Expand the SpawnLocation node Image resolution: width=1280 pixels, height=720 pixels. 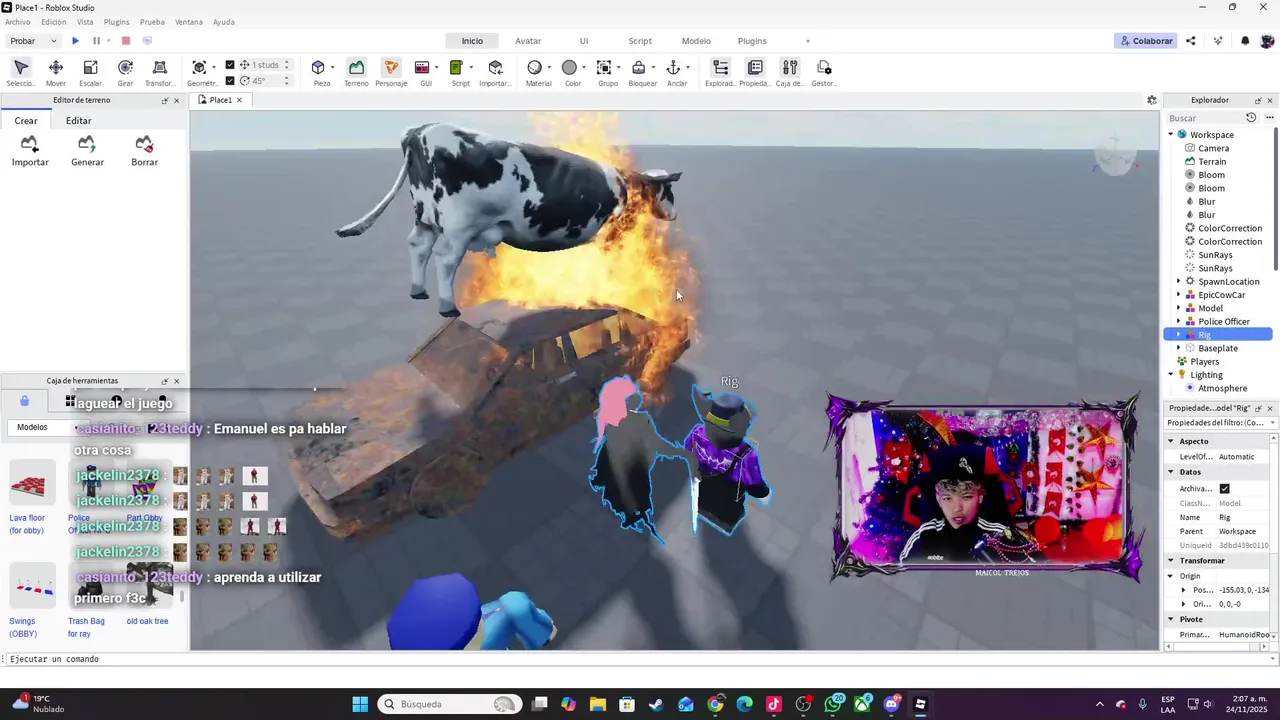point(1179,282)
